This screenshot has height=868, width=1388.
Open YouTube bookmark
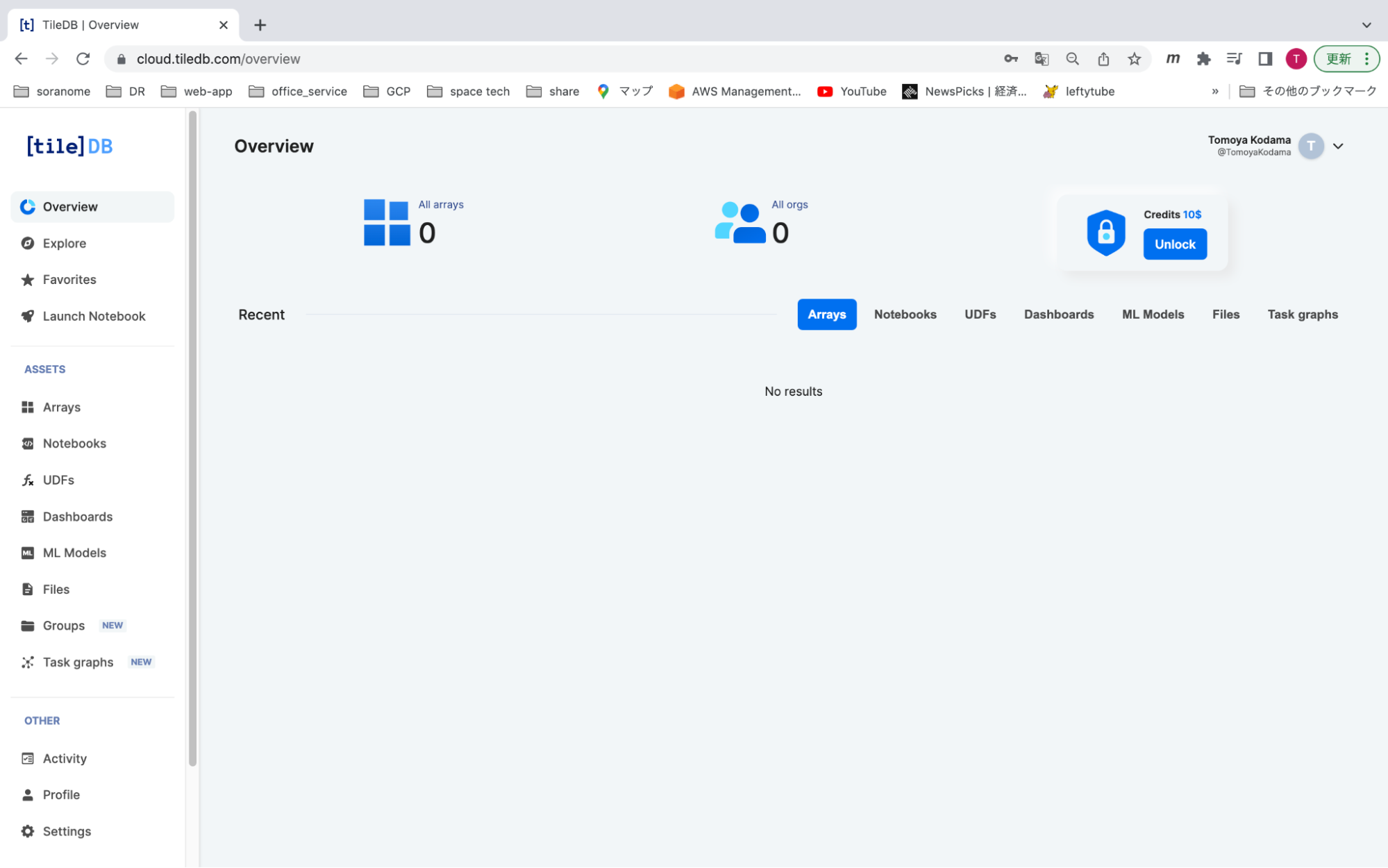852,92
